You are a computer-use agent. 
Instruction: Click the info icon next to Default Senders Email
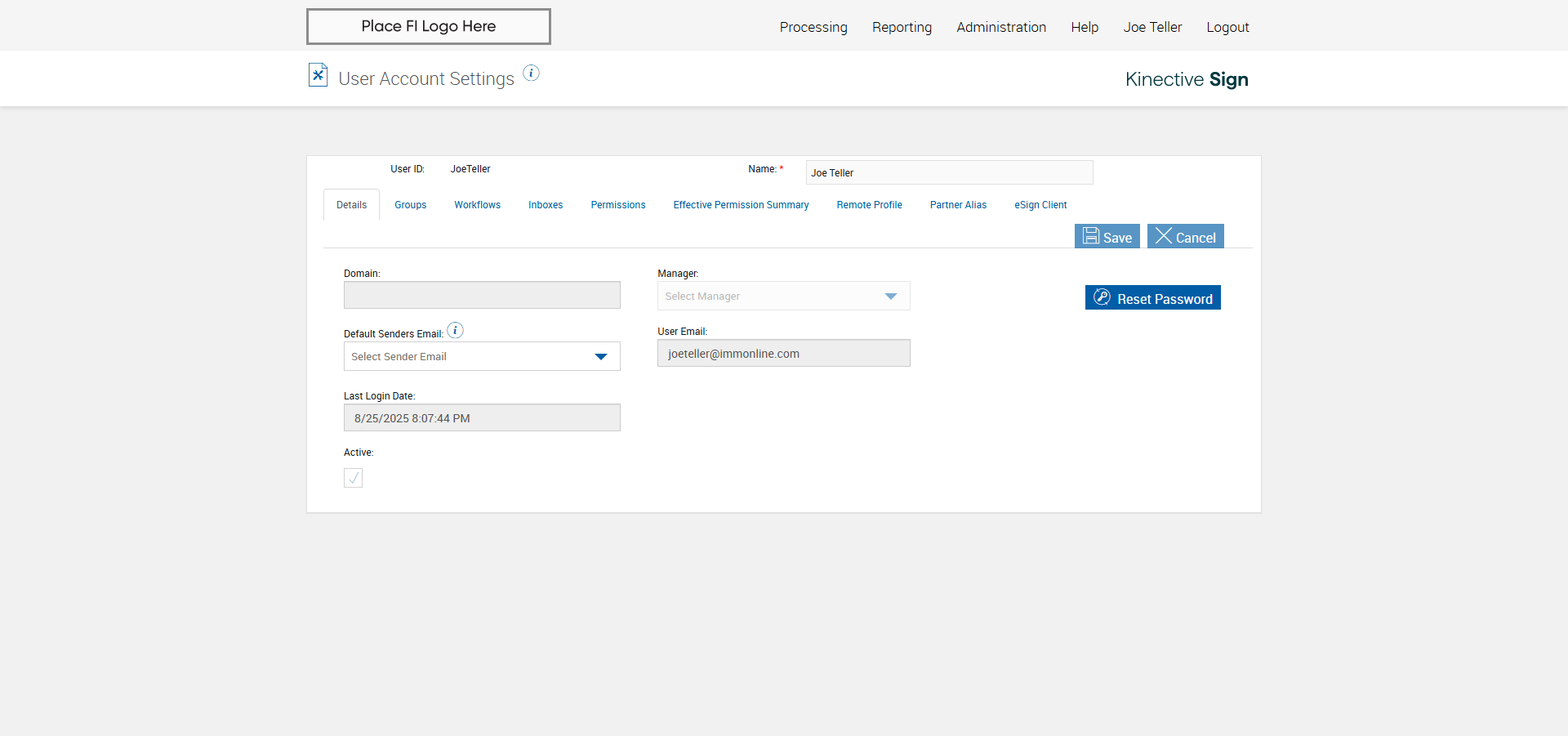456,330
